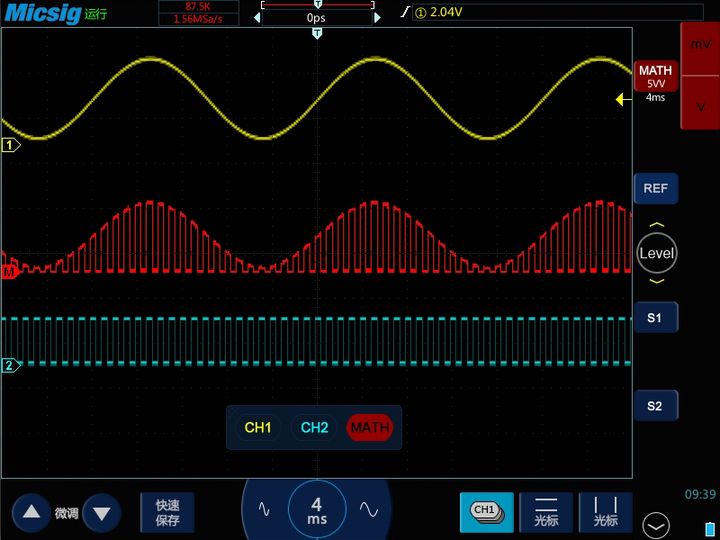This screenshot has width=720, height=540.
Task: Select the S1 button
Action: tap(655, 318)
